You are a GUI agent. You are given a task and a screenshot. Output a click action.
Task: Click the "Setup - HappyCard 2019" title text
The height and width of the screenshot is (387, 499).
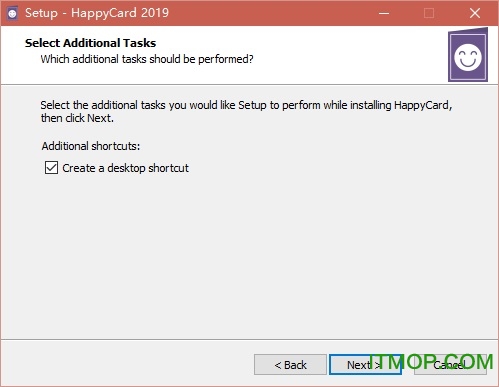click(x=97, y=13)
